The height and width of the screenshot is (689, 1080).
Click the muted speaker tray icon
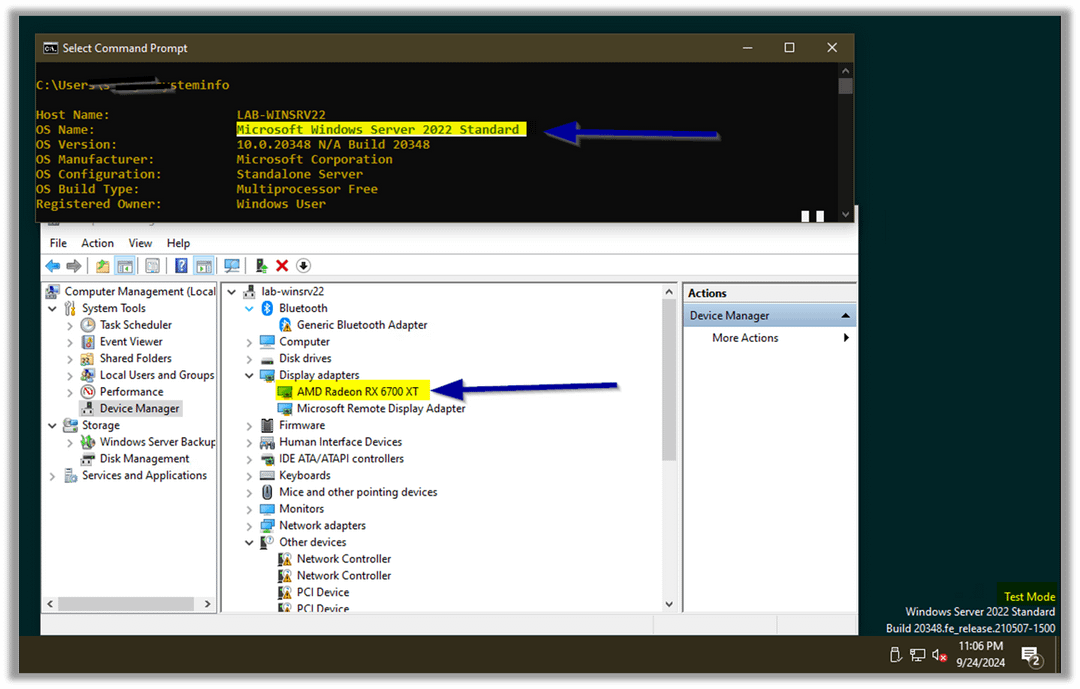(939, 655)
